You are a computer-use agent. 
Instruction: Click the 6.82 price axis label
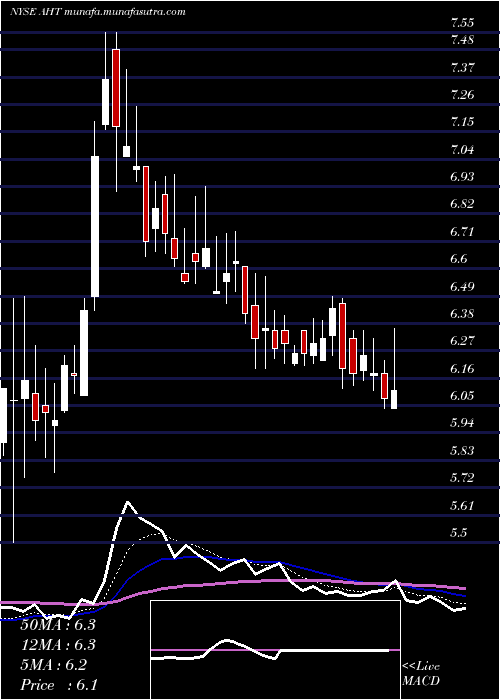coord(462,204)
